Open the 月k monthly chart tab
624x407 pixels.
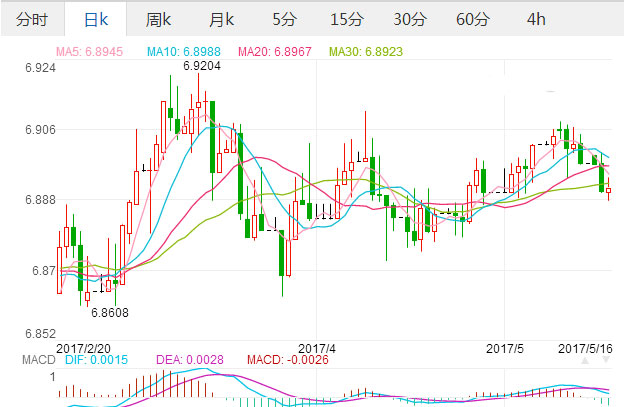[221, 19]
